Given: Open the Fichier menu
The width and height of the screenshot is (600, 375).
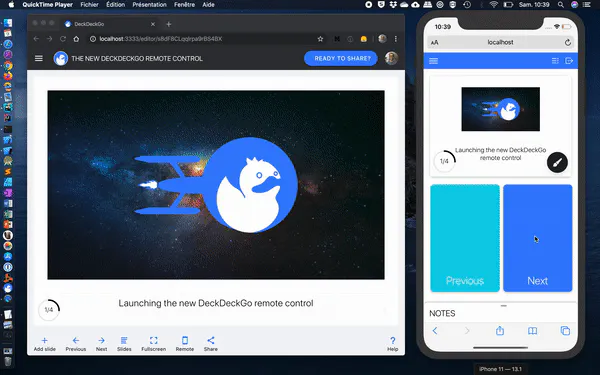Looking at the screenshot, I should tap(90, 5).
